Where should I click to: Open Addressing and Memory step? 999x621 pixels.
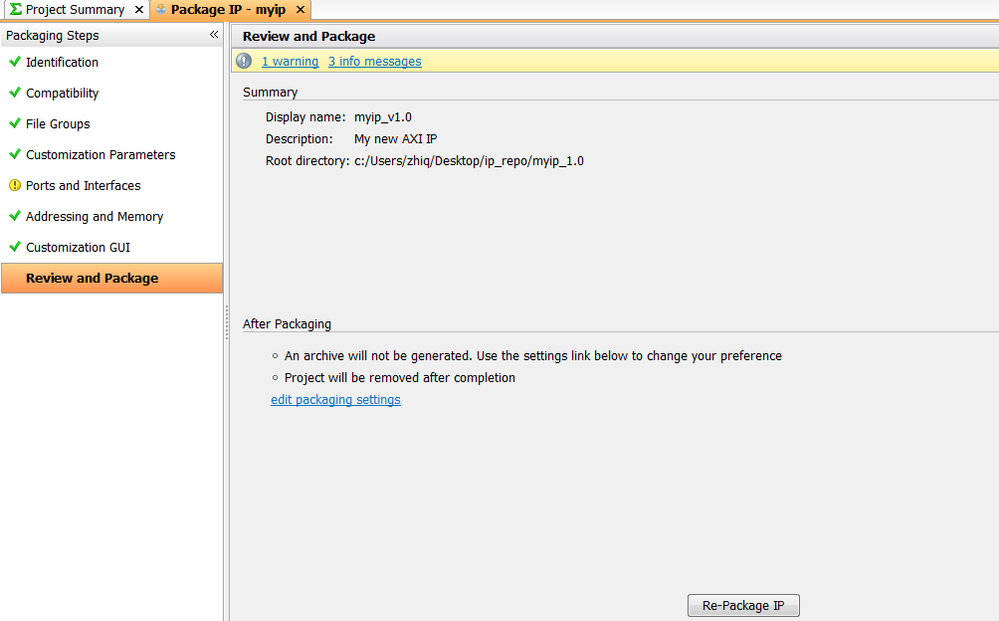[x=94, y=217]
